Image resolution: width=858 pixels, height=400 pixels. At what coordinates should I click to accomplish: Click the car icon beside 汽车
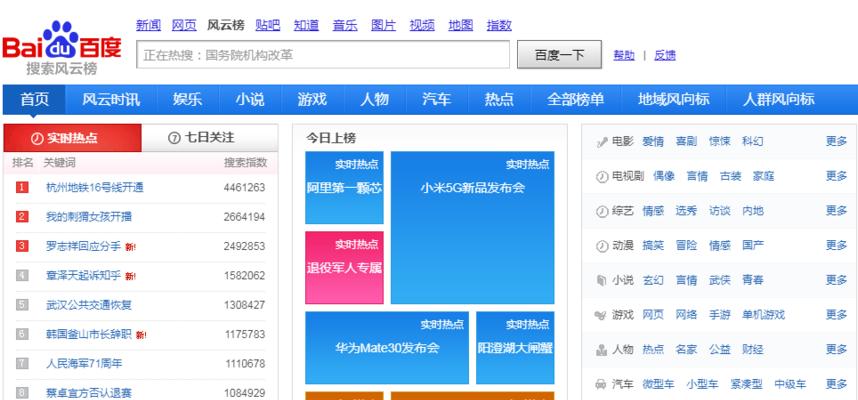click(602, 384)
